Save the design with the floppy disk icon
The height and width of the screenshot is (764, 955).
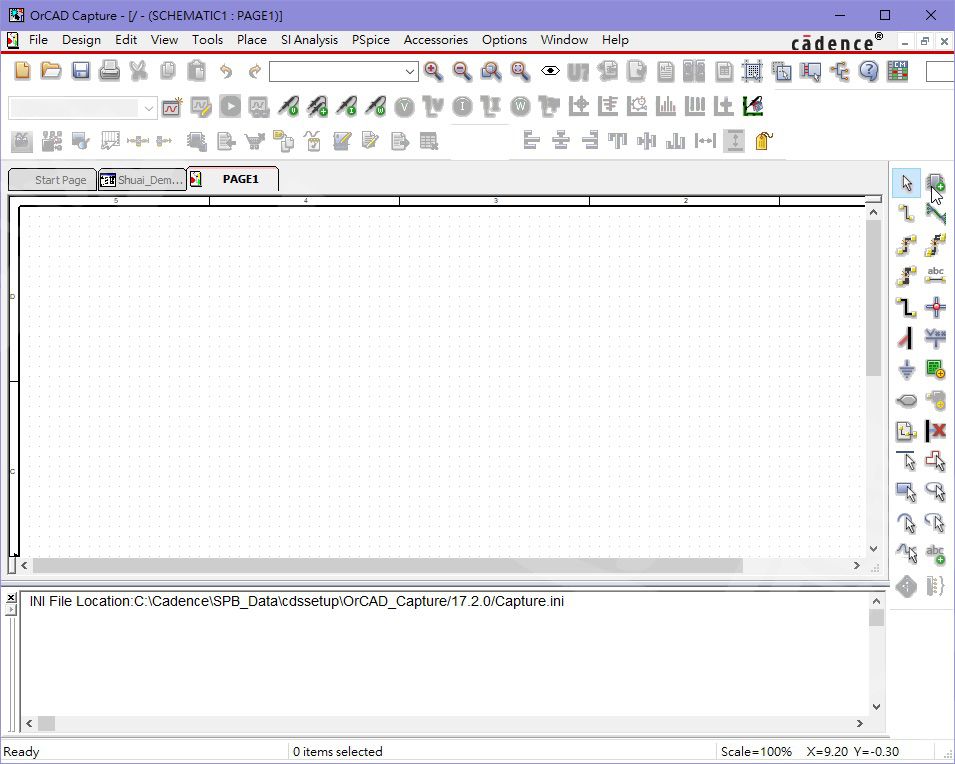[x=80, y=71]
